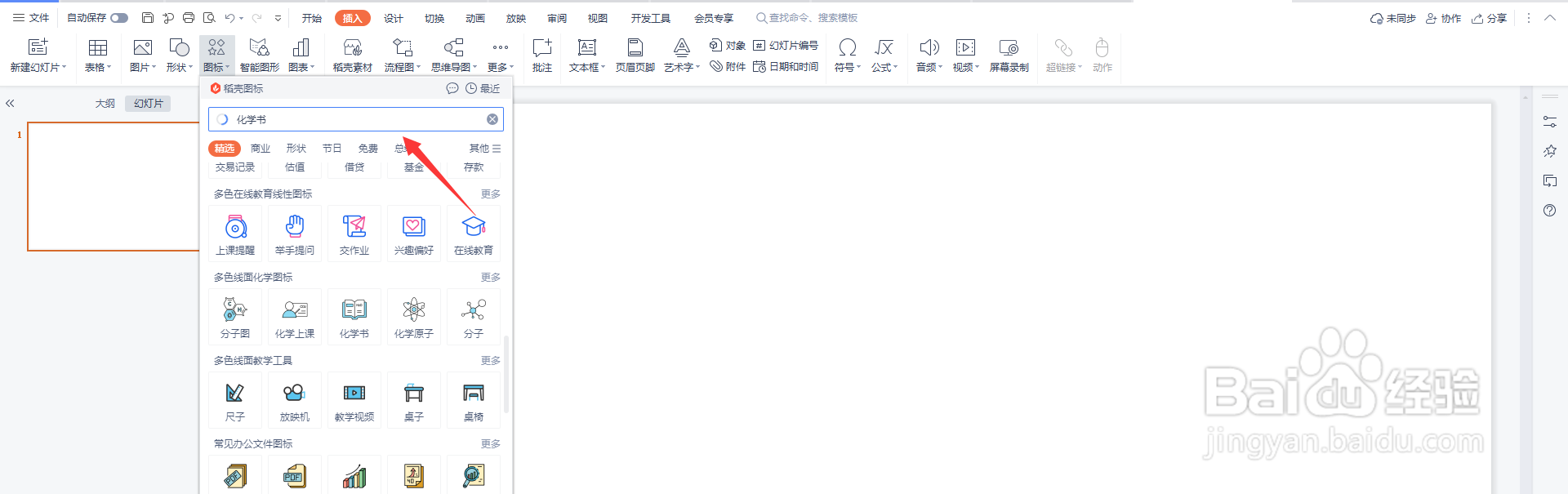The height and width of the screenshot is (494, 1568).
Task: Collapse the slide panel with double chevron
Action: [x=10, y=104]
